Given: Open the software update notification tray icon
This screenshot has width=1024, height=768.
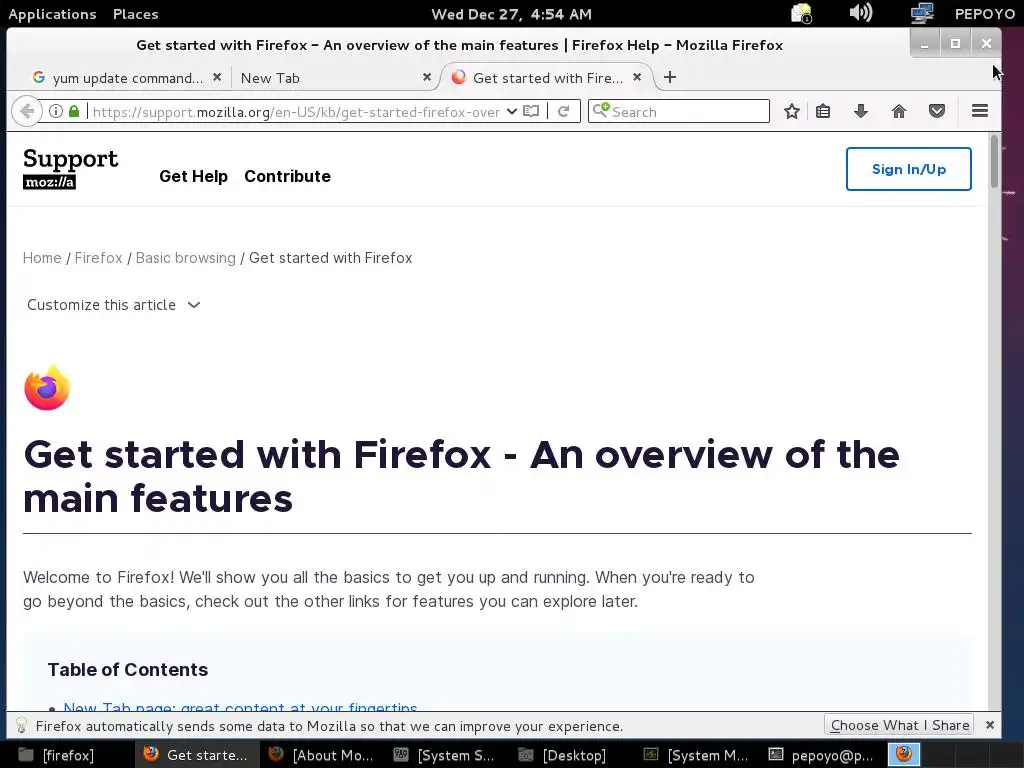Looking at the screenshot, I should (801, 13).
